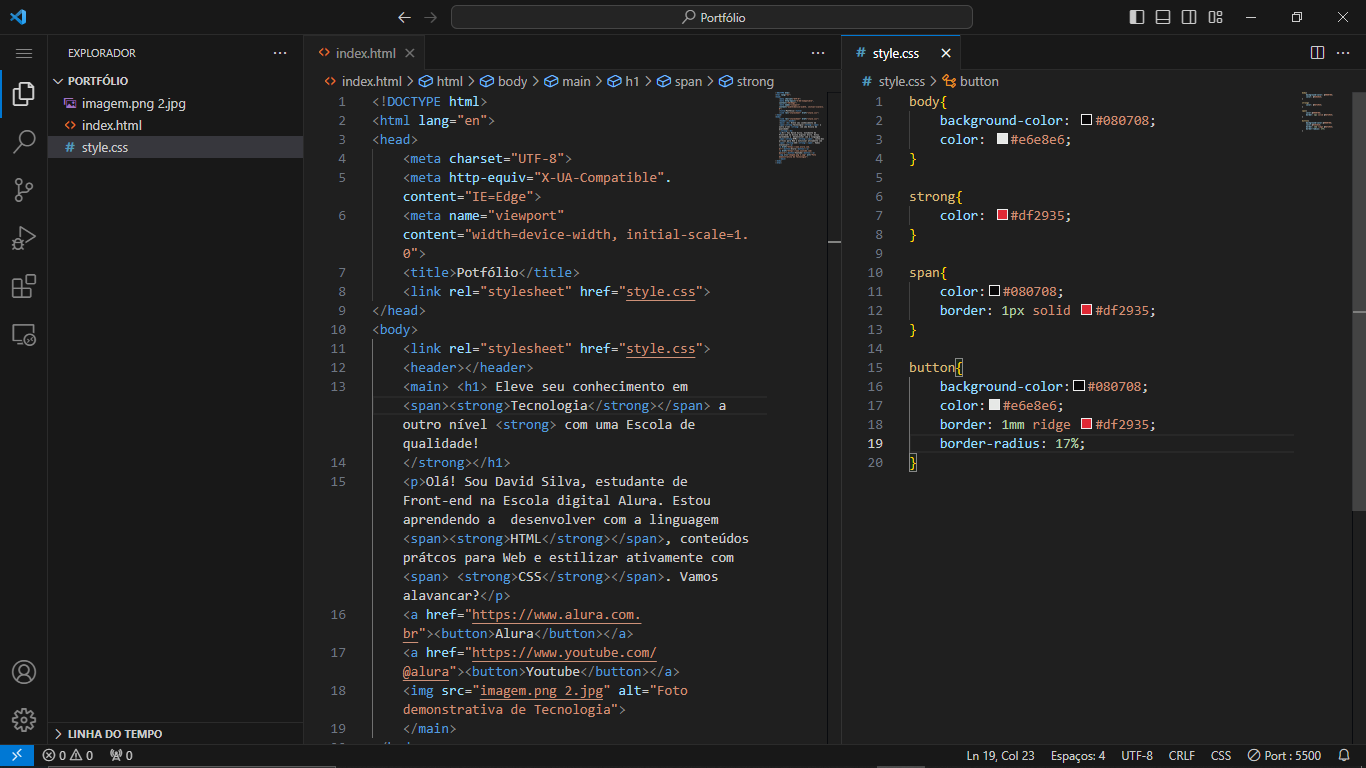Open the Run and Debug view
Image resolution: width=1366 pixels, height=768 pixels.
coord(24,238)
